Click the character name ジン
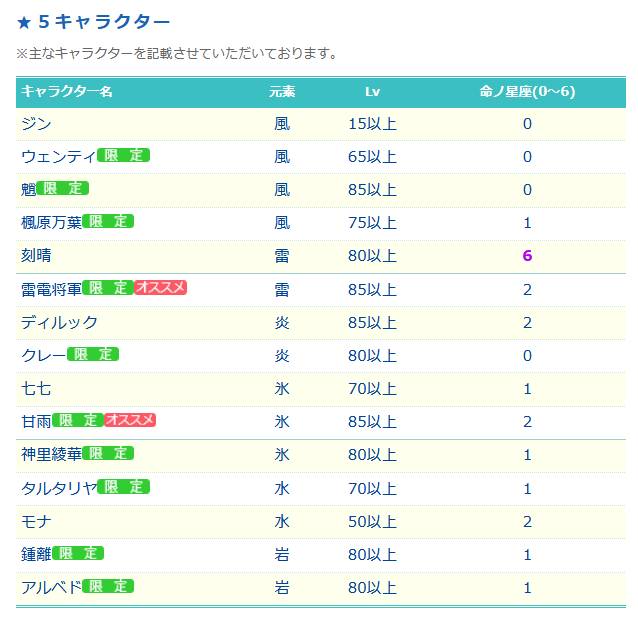 36,124
